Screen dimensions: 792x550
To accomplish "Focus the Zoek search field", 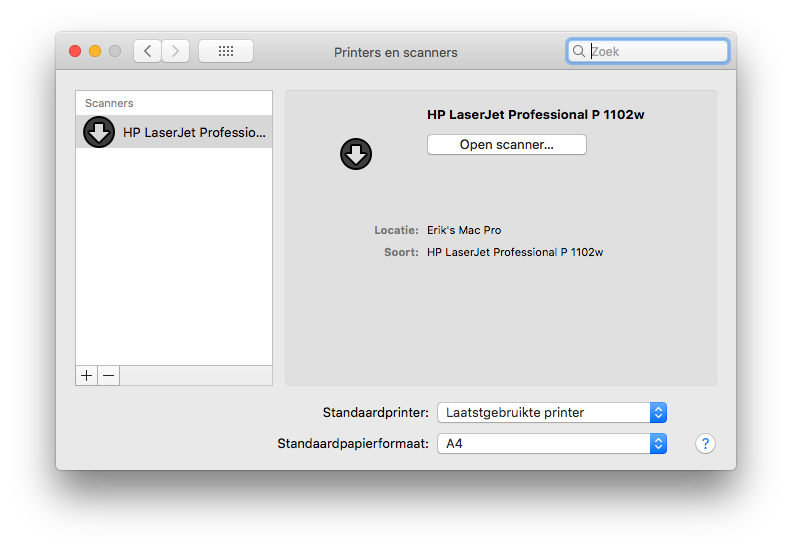I will (x=648, y=51).
